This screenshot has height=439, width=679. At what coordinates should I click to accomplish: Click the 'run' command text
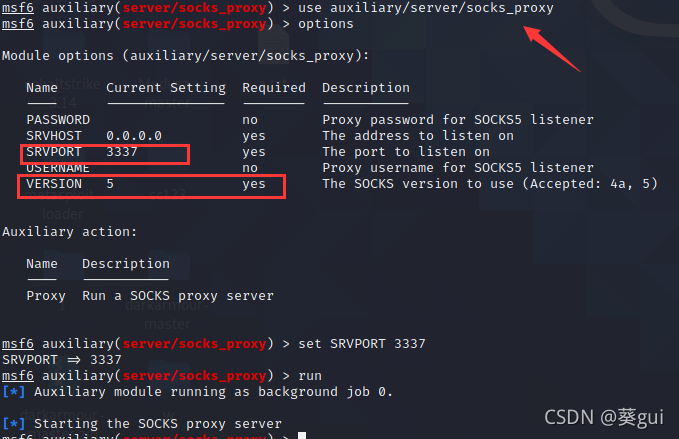click(x=310, y=376)
